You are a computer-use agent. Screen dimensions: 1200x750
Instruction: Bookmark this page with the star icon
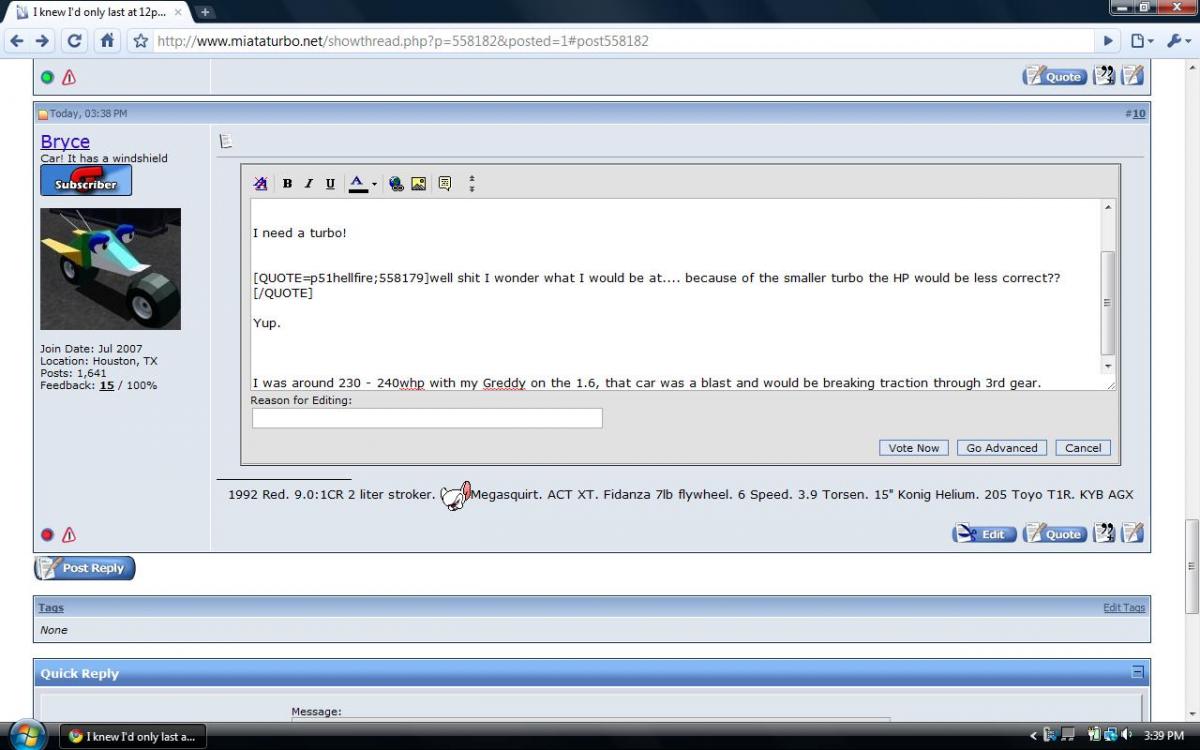pyautogui.click(x=141, y=41)
